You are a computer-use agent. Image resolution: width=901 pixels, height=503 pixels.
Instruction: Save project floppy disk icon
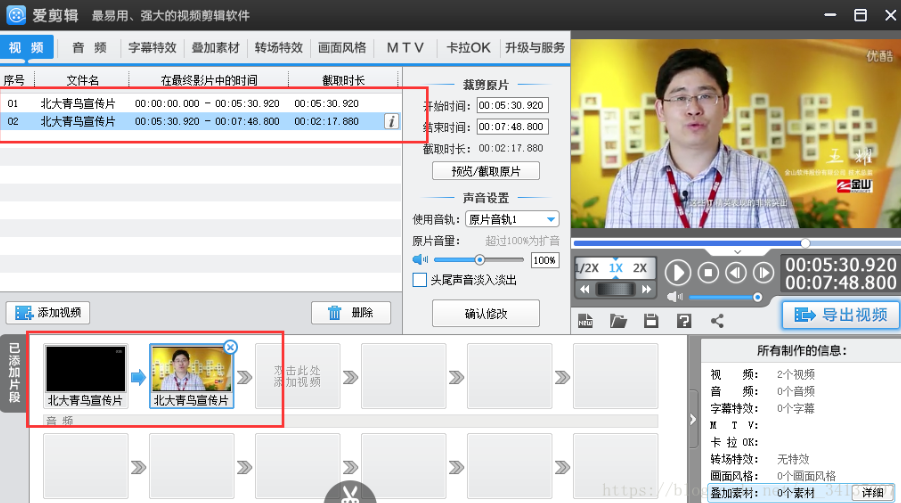click(x=651, y=321)
